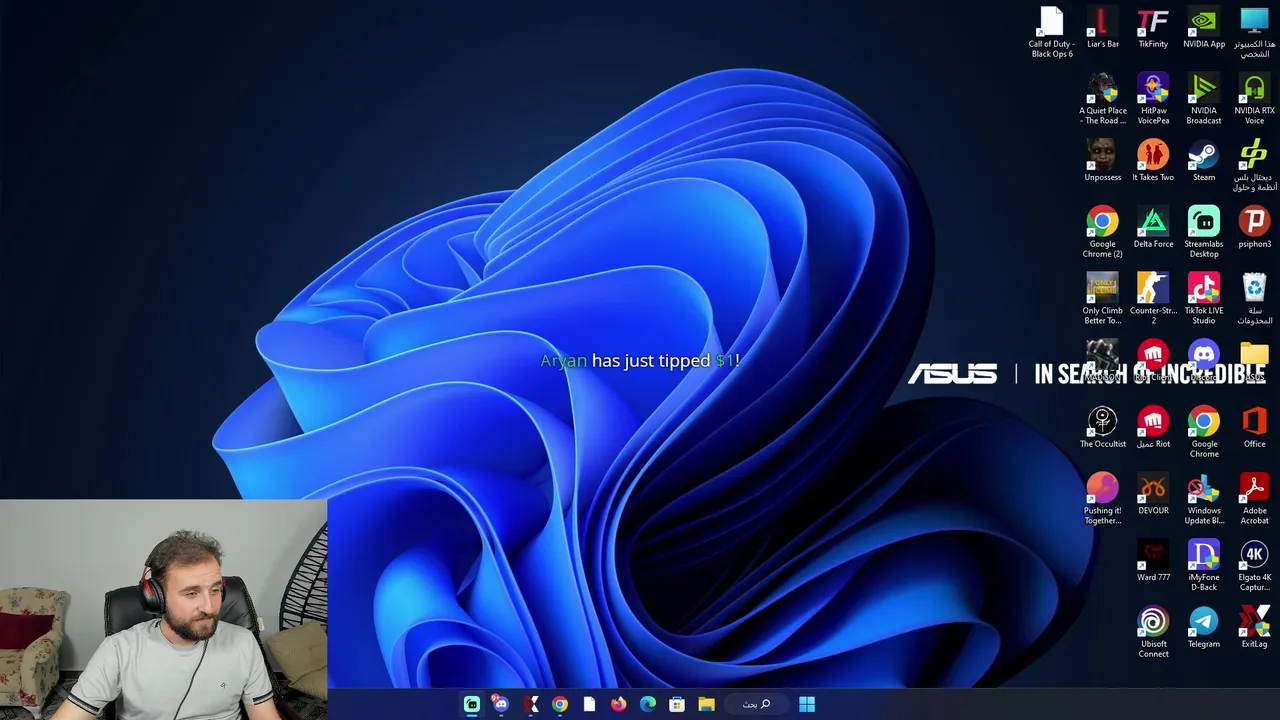Open the DEVOUR game shortcut

tap(1153, 495)
